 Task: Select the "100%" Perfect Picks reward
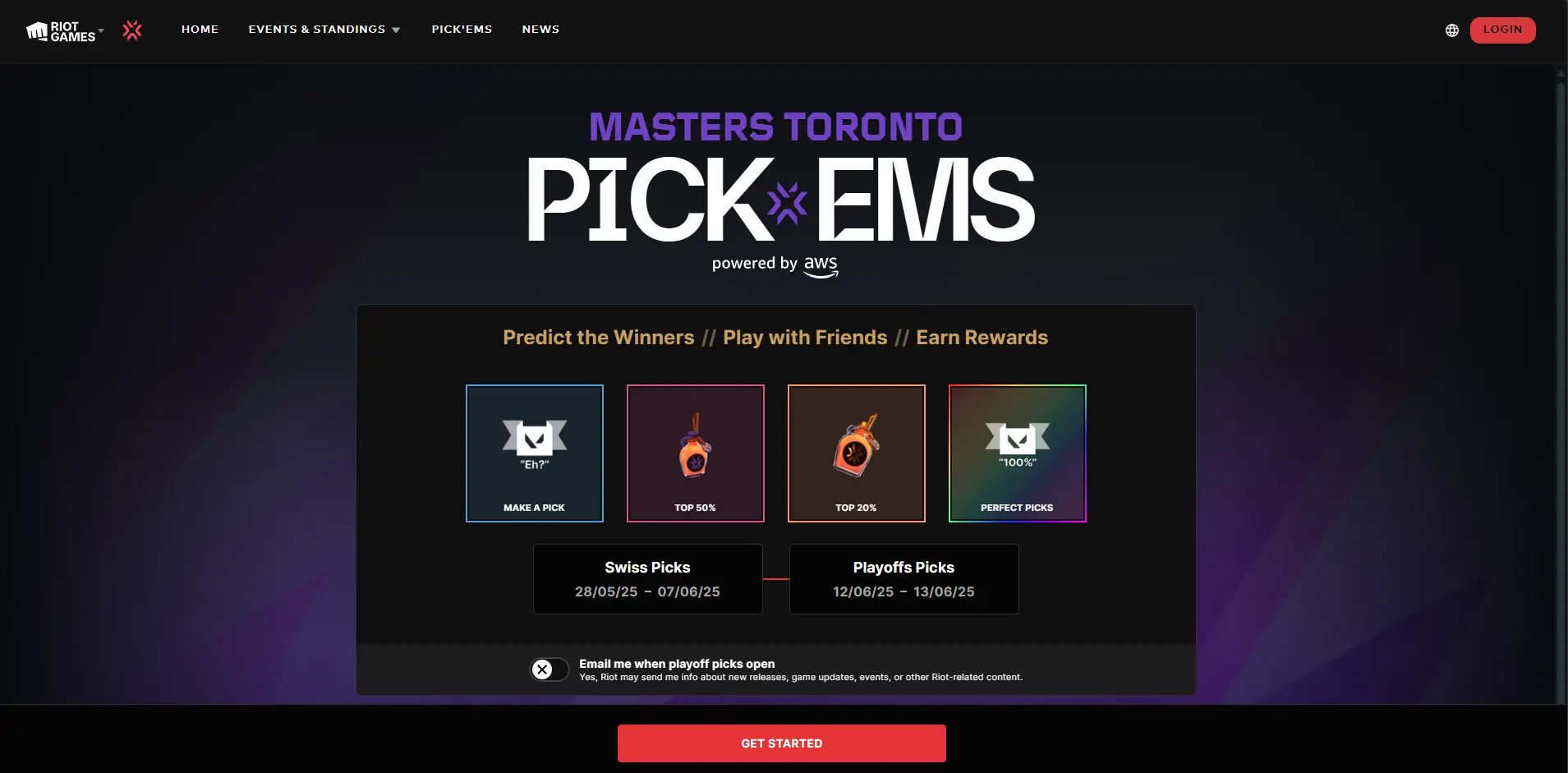coord(1018,453)
